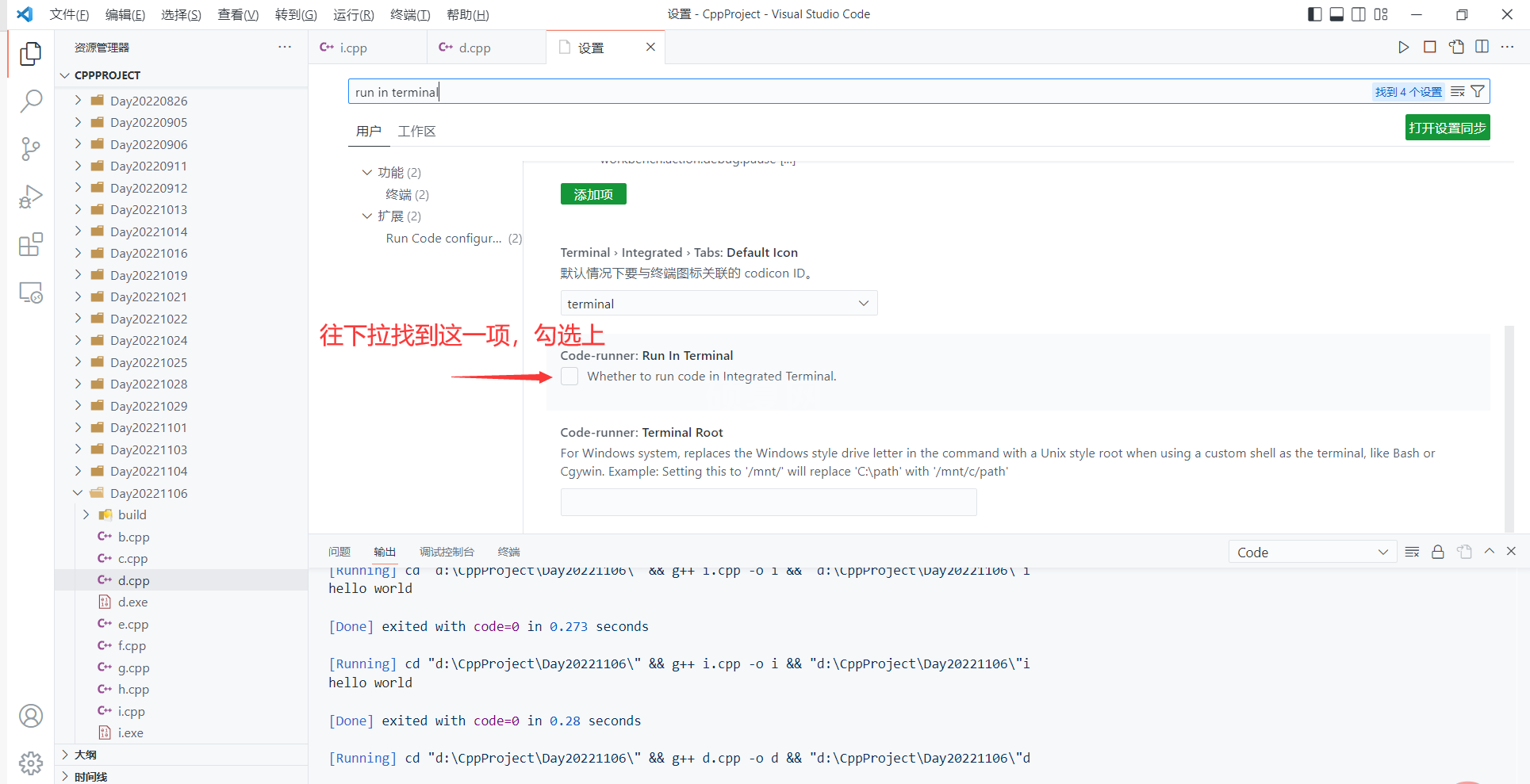Maximize the bottom panel size
Screen dimensions: 1530x784
[1490, 551]
